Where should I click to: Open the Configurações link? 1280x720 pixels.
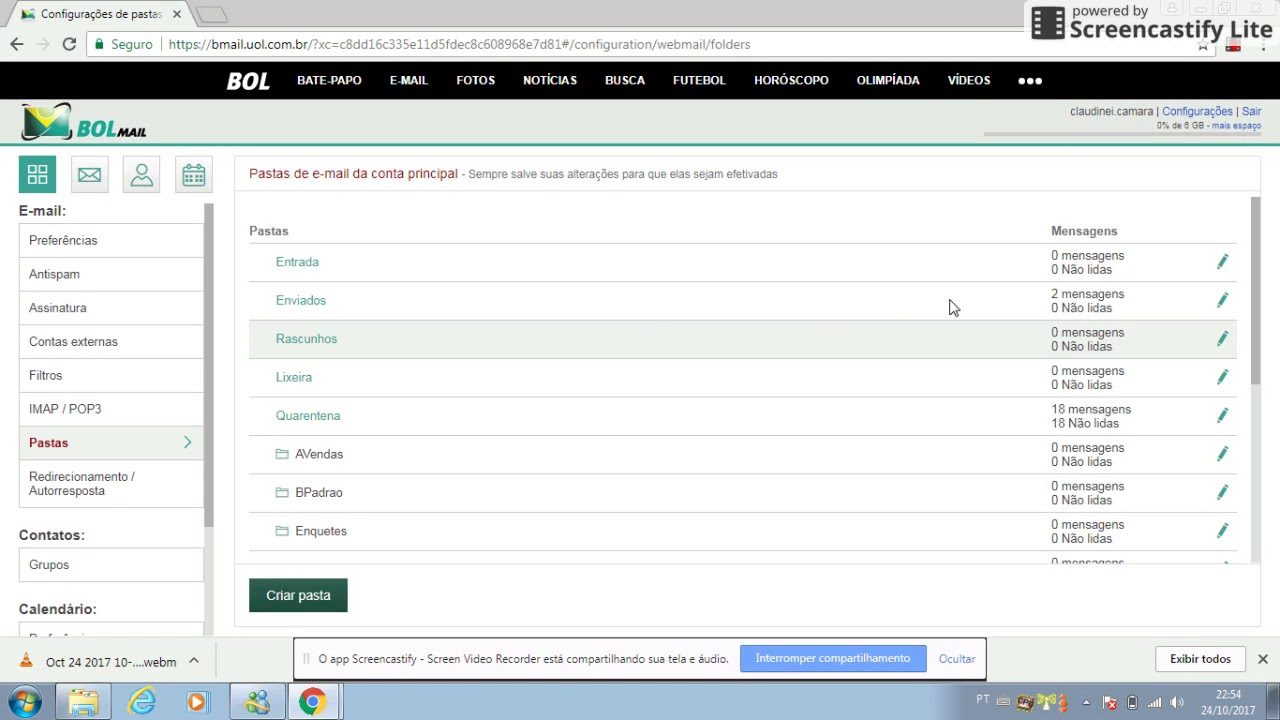coord(1197,111)
